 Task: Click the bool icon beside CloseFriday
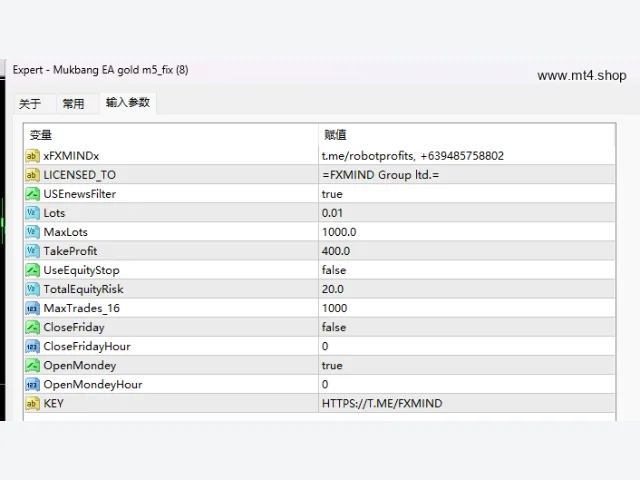coord(32,327)
